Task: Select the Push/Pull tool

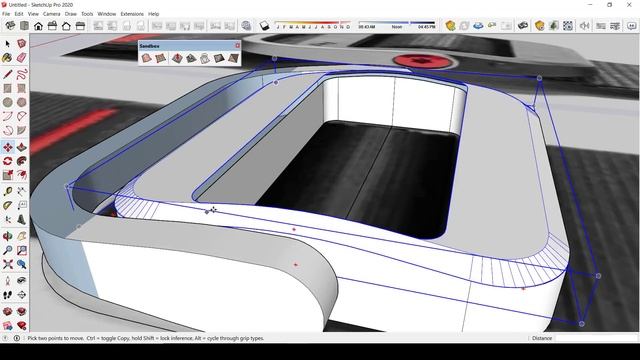Action: pyautogui.click(x=22, y=147)
